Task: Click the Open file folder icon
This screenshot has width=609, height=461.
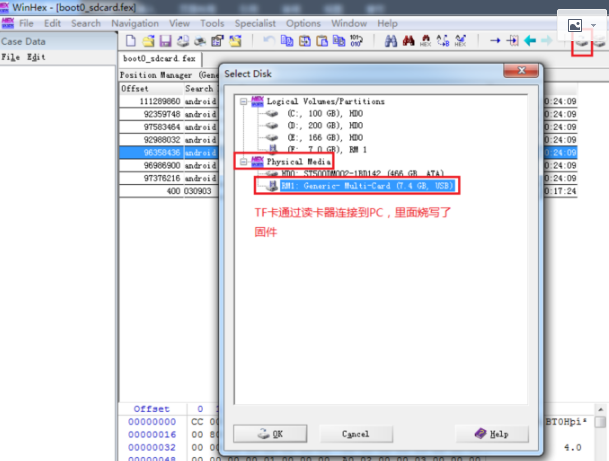Action: [x=148, y=40]
